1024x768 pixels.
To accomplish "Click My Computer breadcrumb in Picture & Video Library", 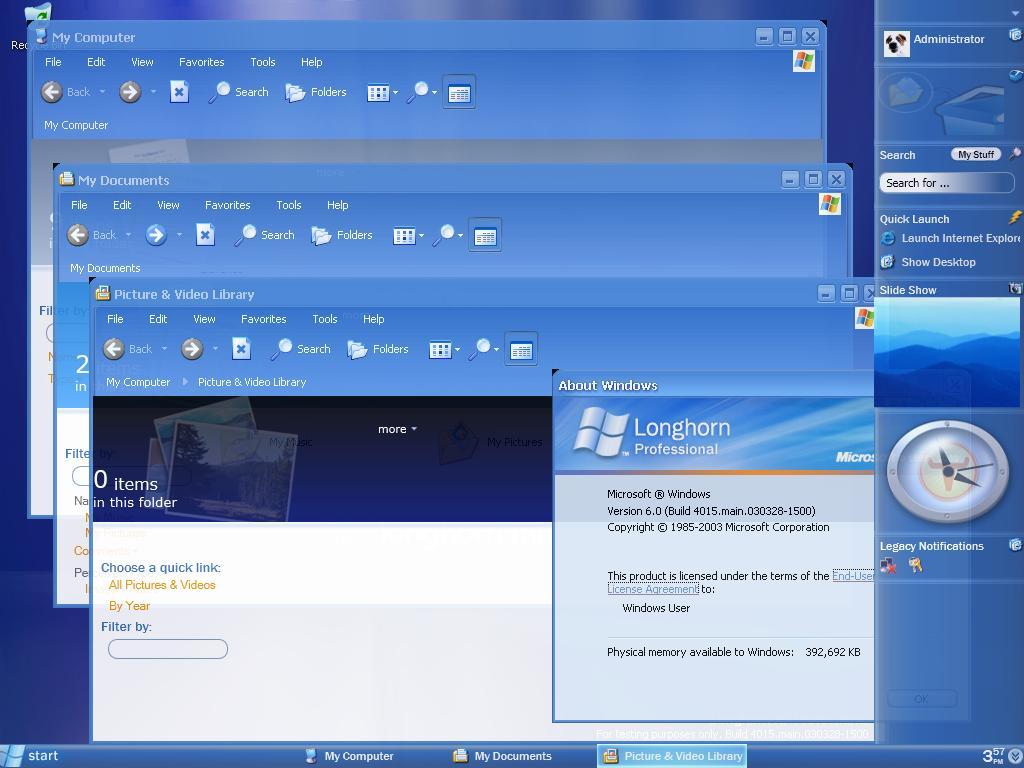I will pyautogui.click(x=138, y=382).
